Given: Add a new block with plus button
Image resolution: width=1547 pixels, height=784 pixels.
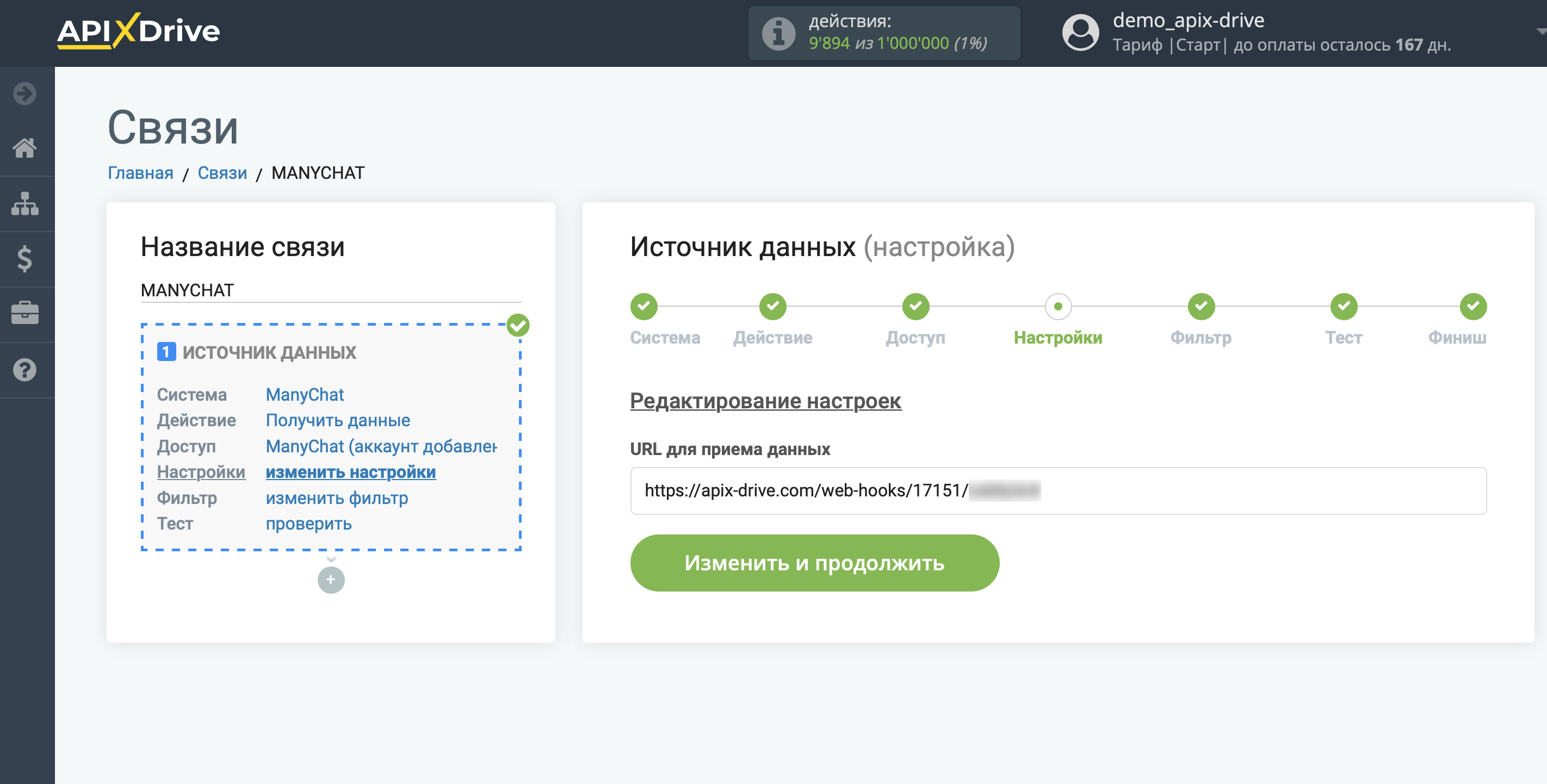Looking at the screenshot, I should click(331, 580).
